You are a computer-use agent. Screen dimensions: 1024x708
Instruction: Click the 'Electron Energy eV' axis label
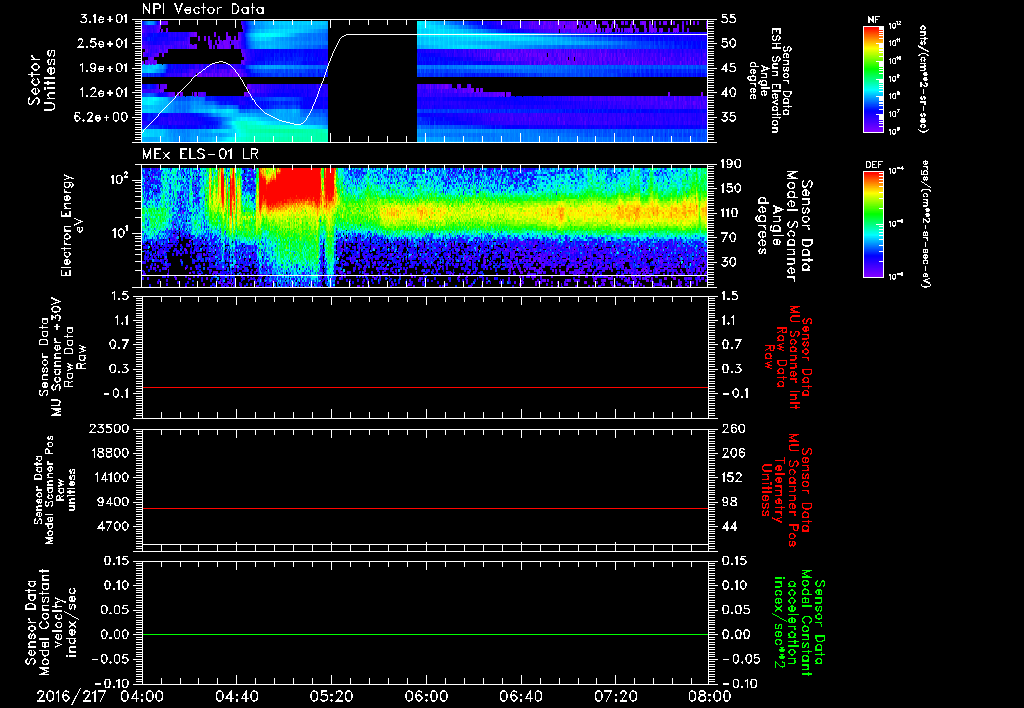[71, 225]
